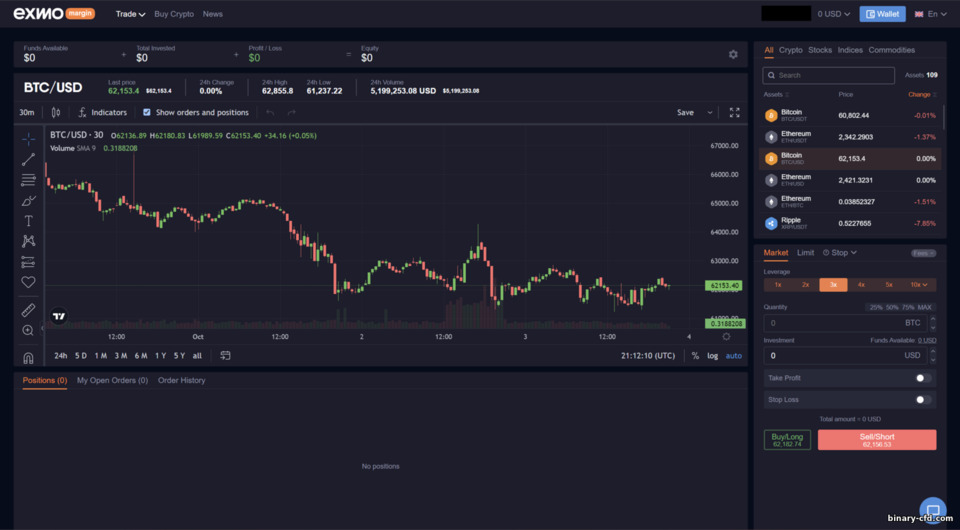
Task: Open candlestick chart style icon
Action: pos(56,113)
